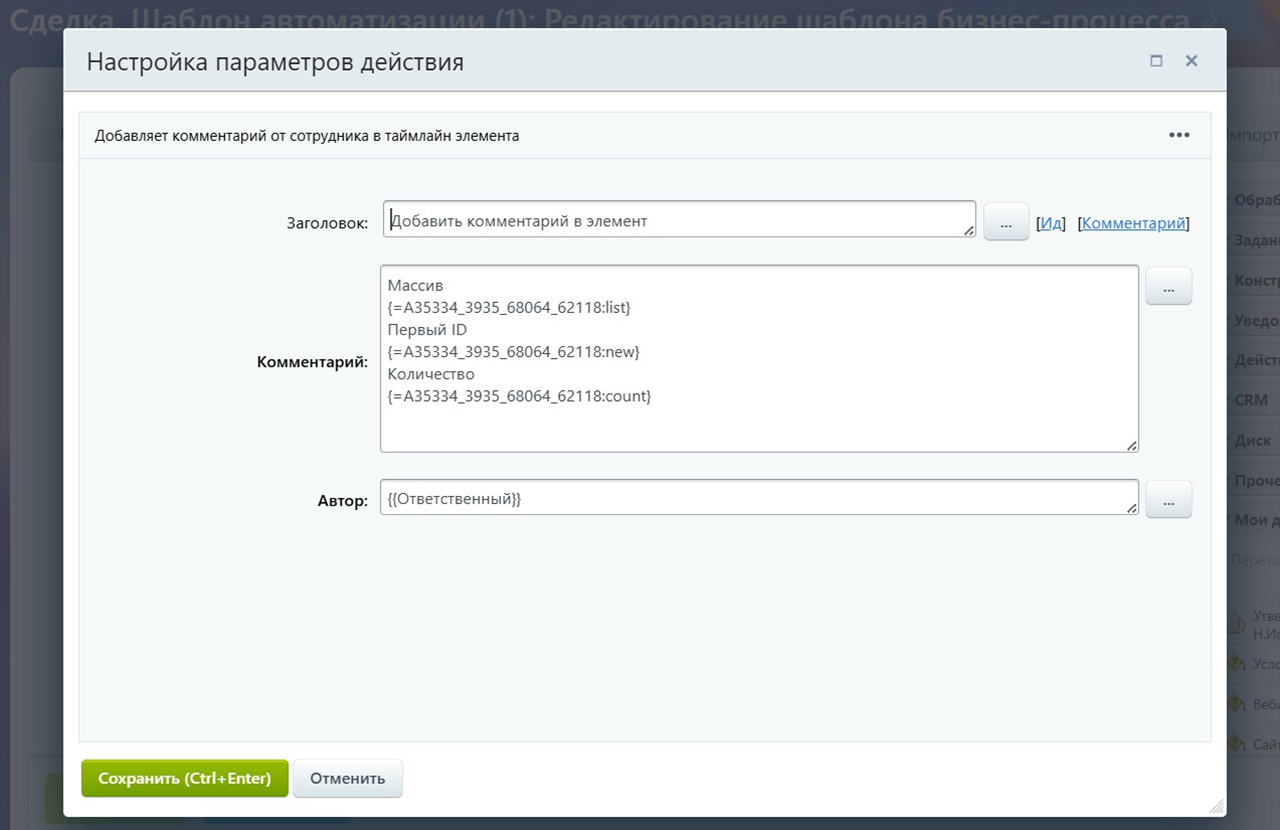This screenshot has height=830, width=1280.
Task: Click the Комментарий link in brackets
Action: coord(1133,224)
